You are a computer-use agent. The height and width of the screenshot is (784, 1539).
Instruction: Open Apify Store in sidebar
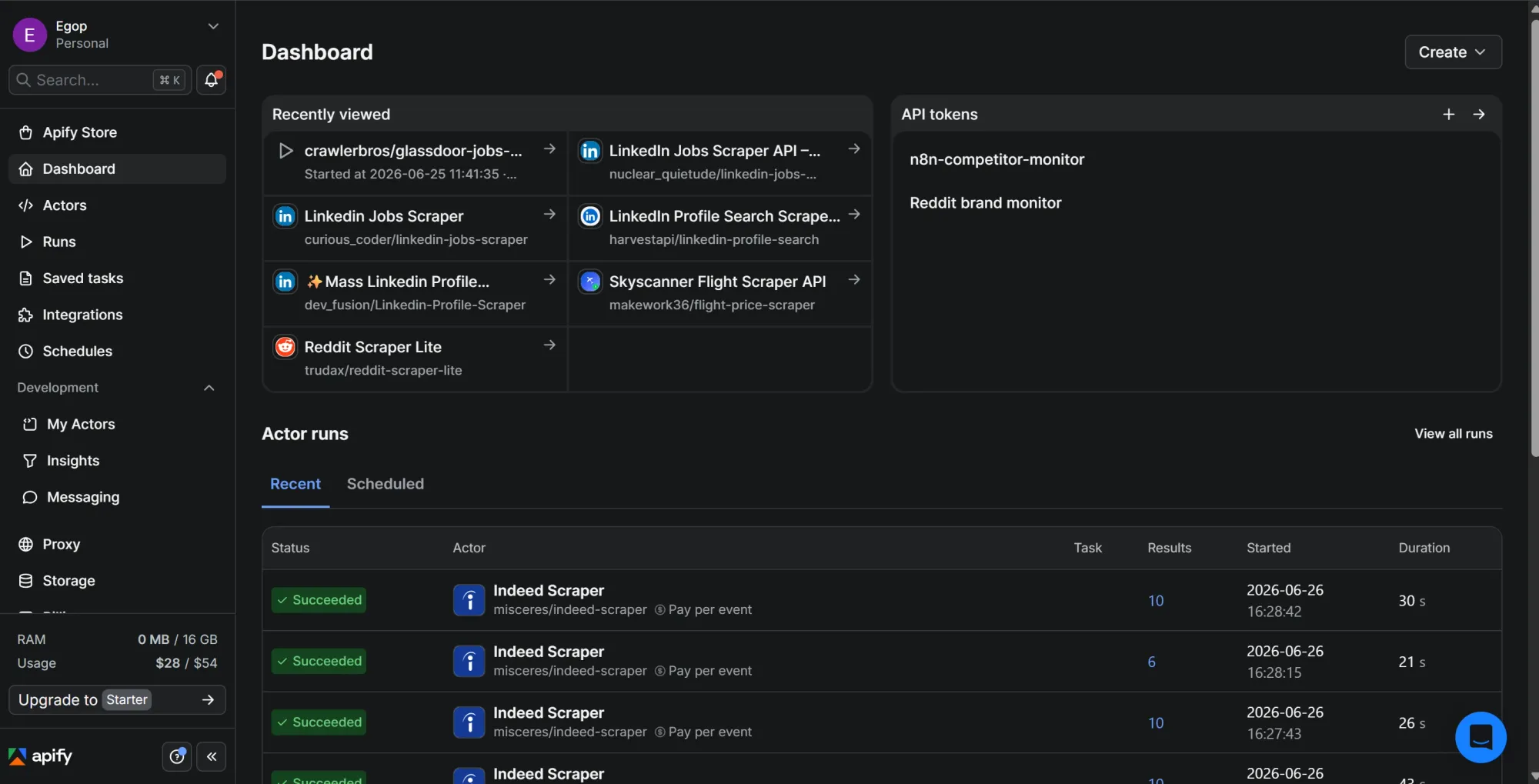coord(117,132)
